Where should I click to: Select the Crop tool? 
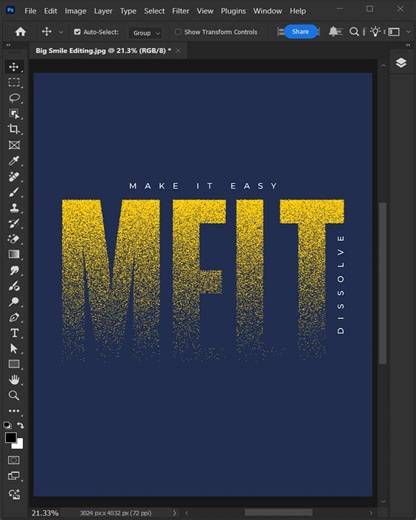14,129
